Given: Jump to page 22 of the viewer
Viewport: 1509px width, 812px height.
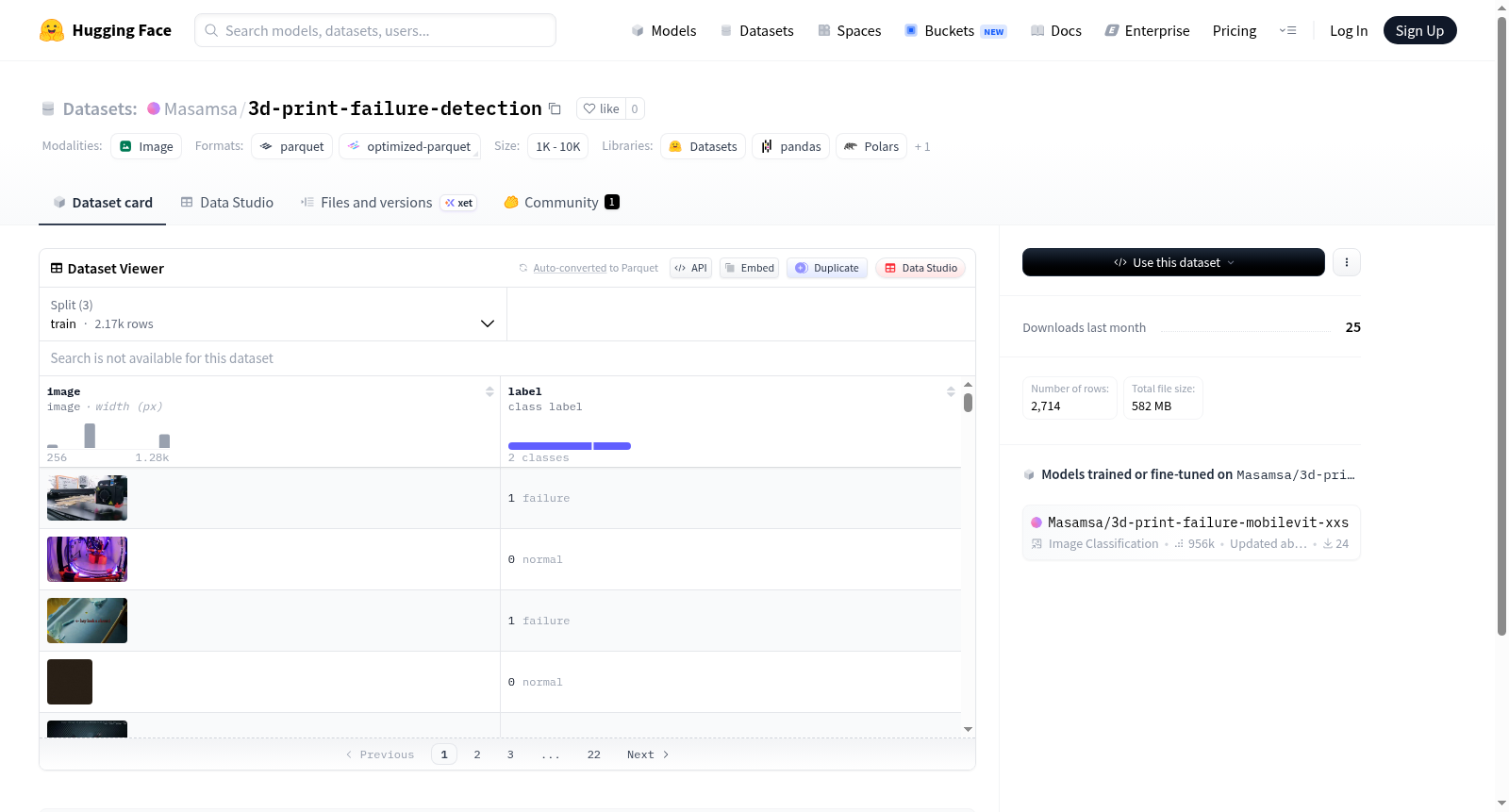Looking at the screenshot, I should 593,754.
